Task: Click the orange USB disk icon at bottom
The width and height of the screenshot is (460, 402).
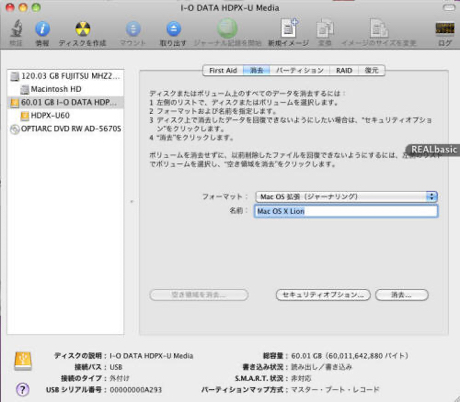Action: click(x=23, y=361)
